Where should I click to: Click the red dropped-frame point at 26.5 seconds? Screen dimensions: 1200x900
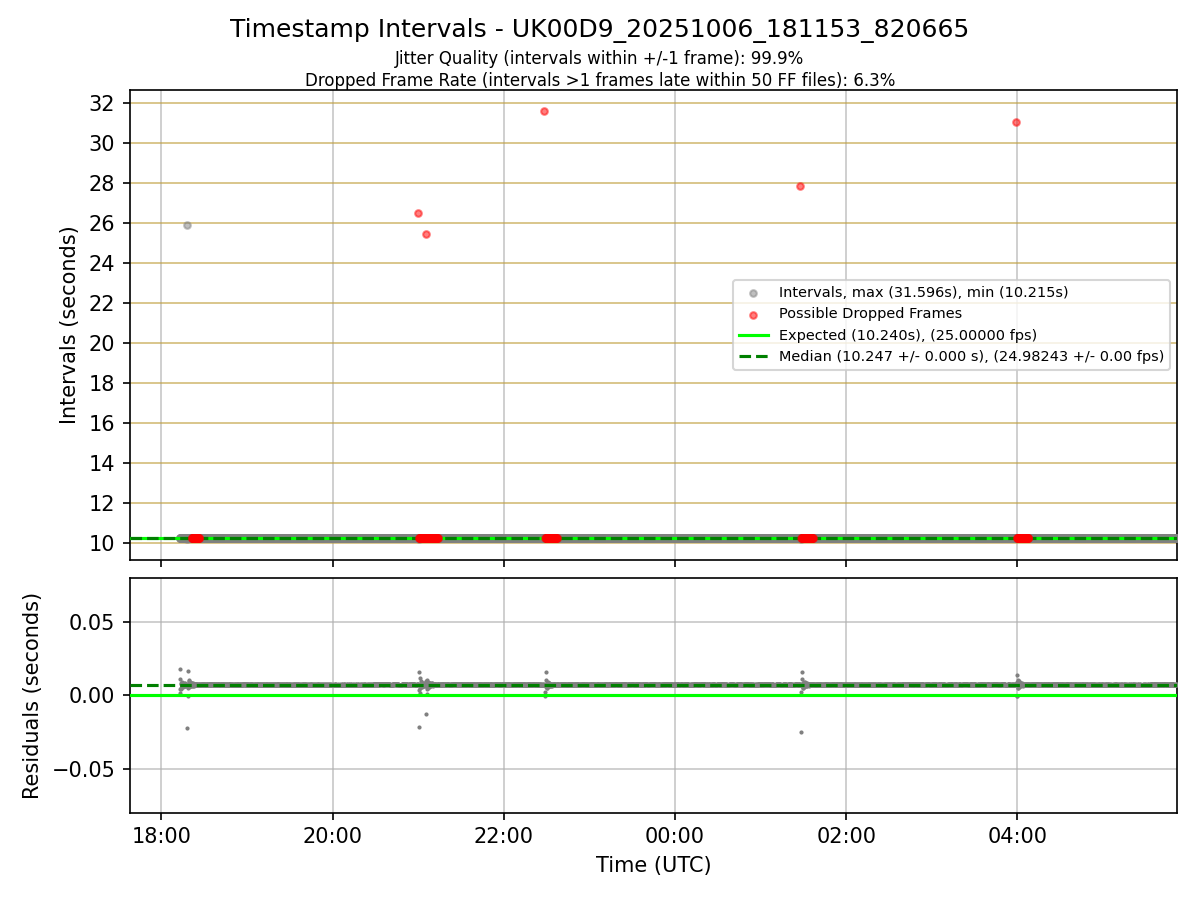click(418, 213)
